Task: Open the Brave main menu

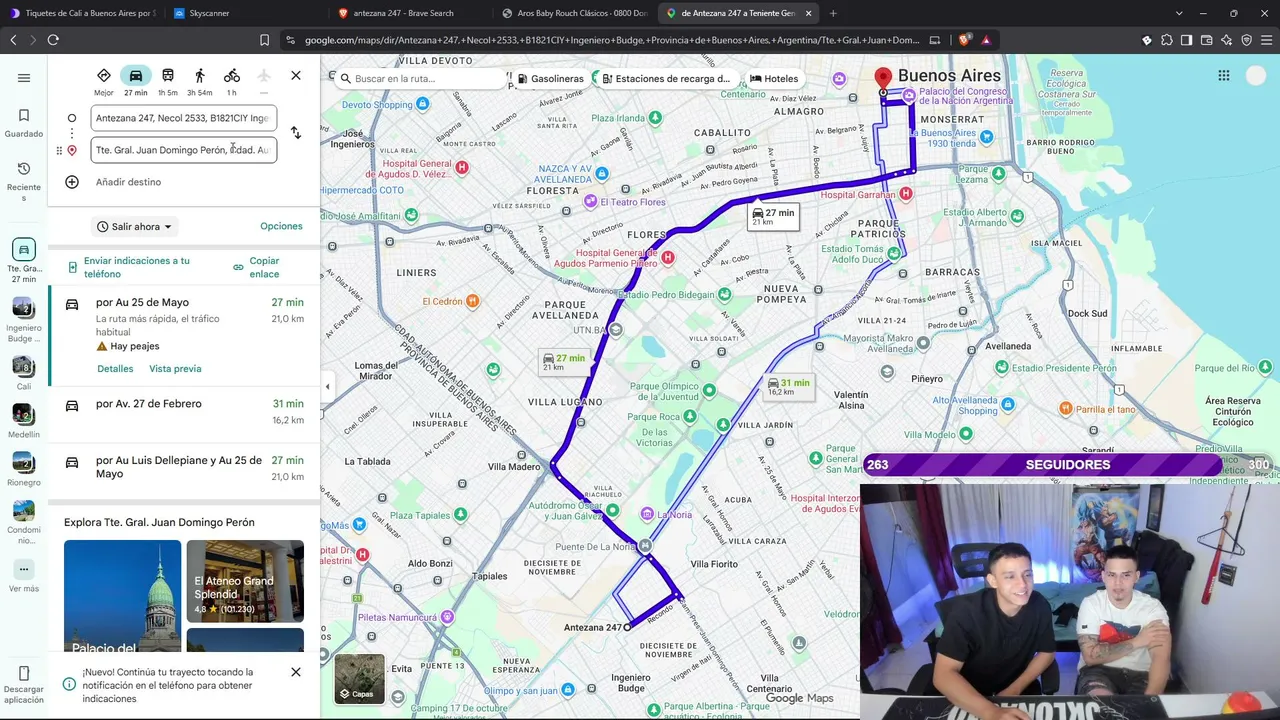Action: pos(1266,40)
